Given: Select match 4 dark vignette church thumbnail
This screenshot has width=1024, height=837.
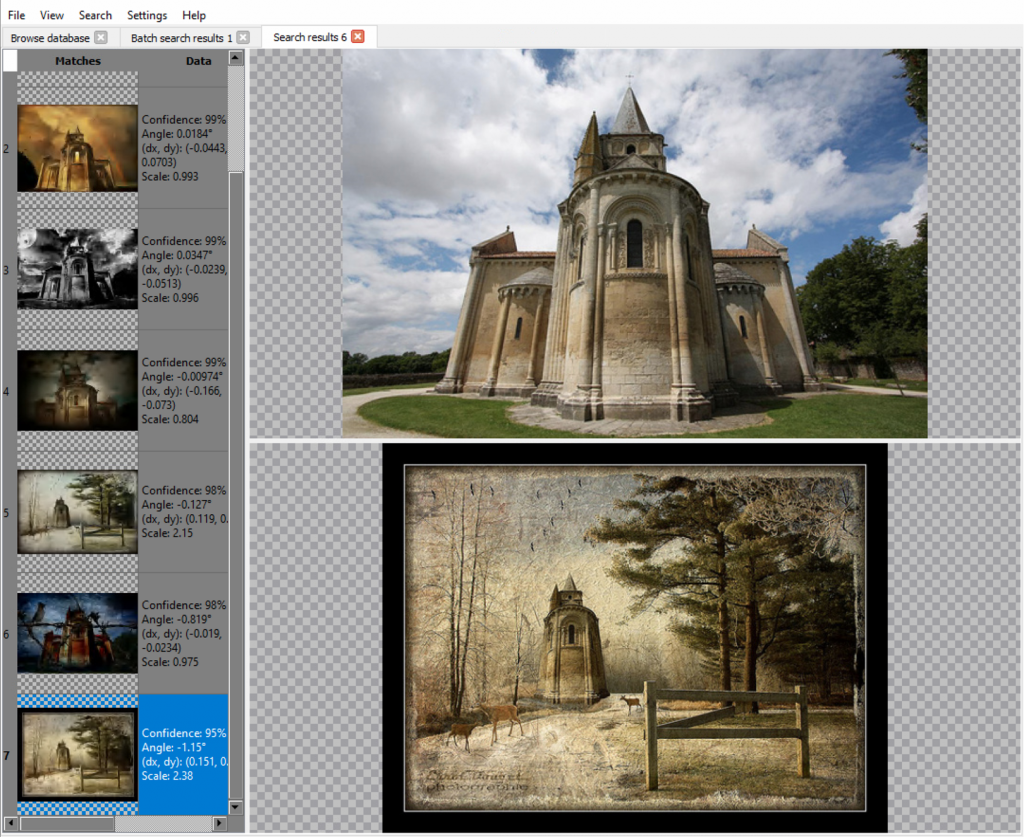Looking at the screenshot, I should 77,391.
